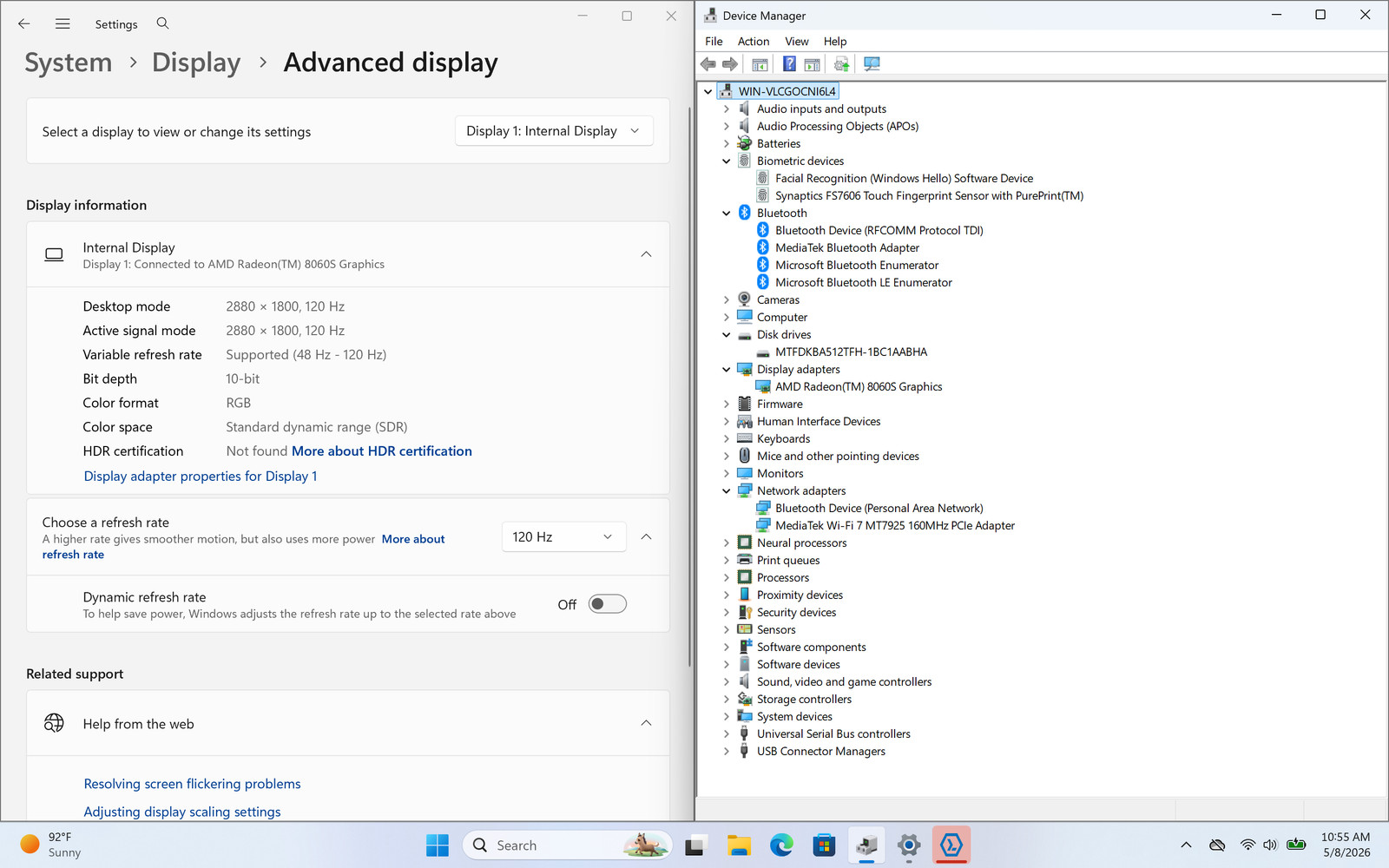Select Bluetooth Device (Personal Area Network)

click(879, 508)
